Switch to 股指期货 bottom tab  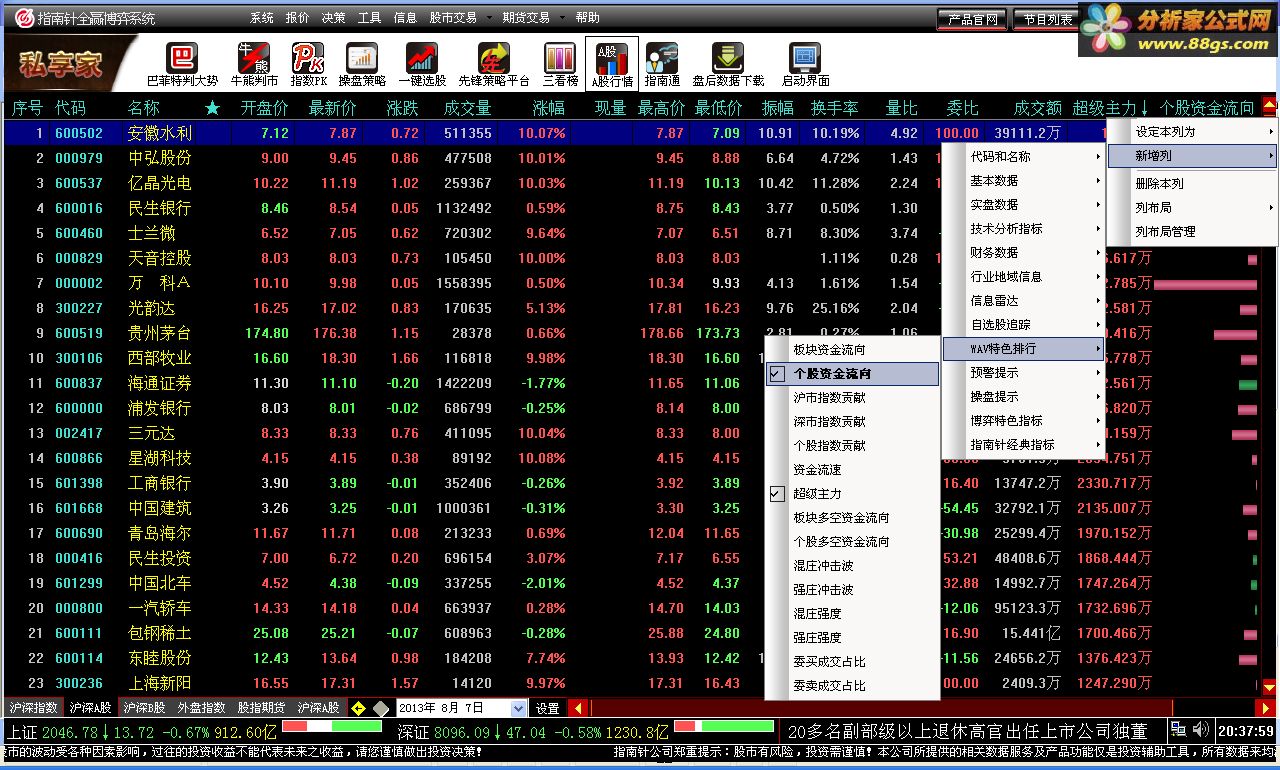261,708
